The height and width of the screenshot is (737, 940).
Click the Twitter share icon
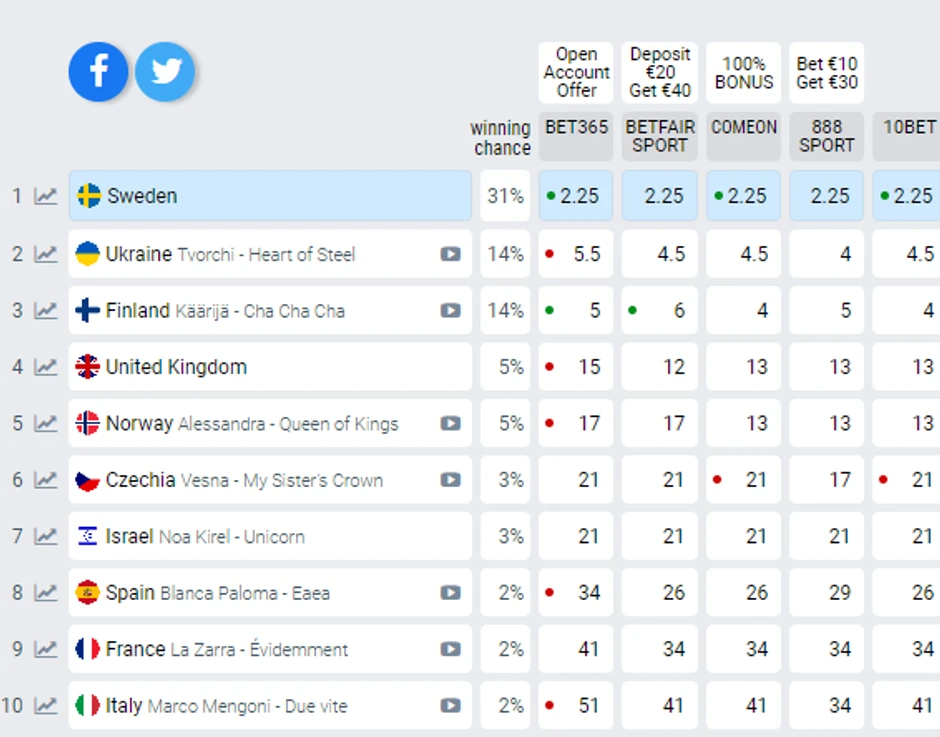pyautogui.click(x=165, y=72)
